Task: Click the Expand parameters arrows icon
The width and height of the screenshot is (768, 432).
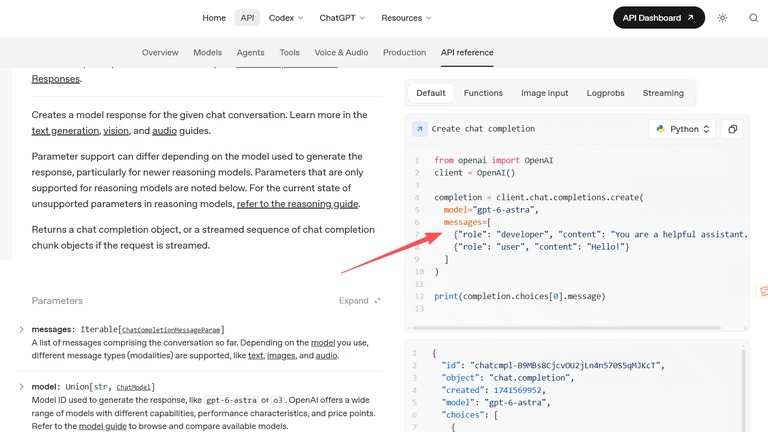Action: [377, 301]
